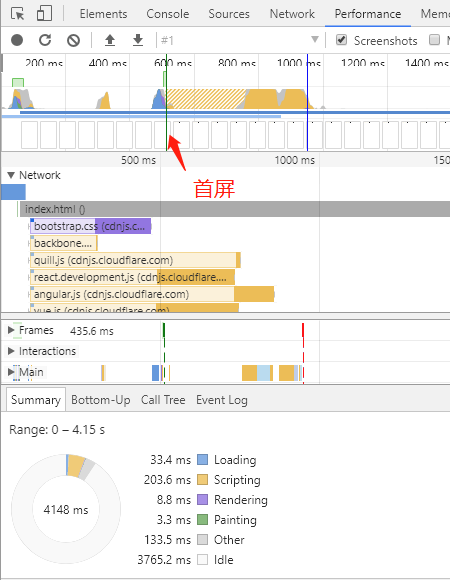The height and width of the screenshot is (580, 450).
Task: Expand the Frames track
Action: tap(11, 330)
